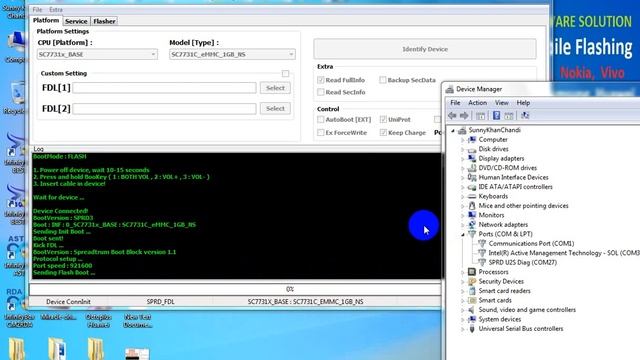This screenshot has width=640, height=360.
Task: Expand the Smart card readers node
Action: pos(463,291)
